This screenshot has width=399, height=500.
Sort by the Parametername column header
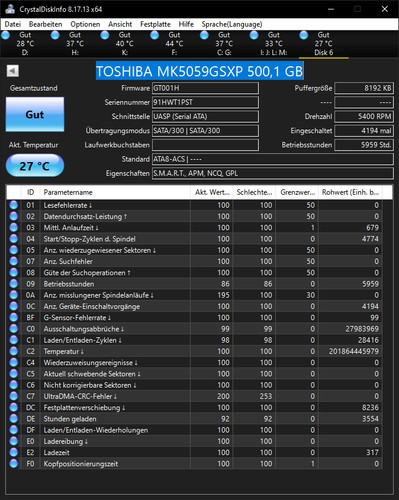click(115, 192)
